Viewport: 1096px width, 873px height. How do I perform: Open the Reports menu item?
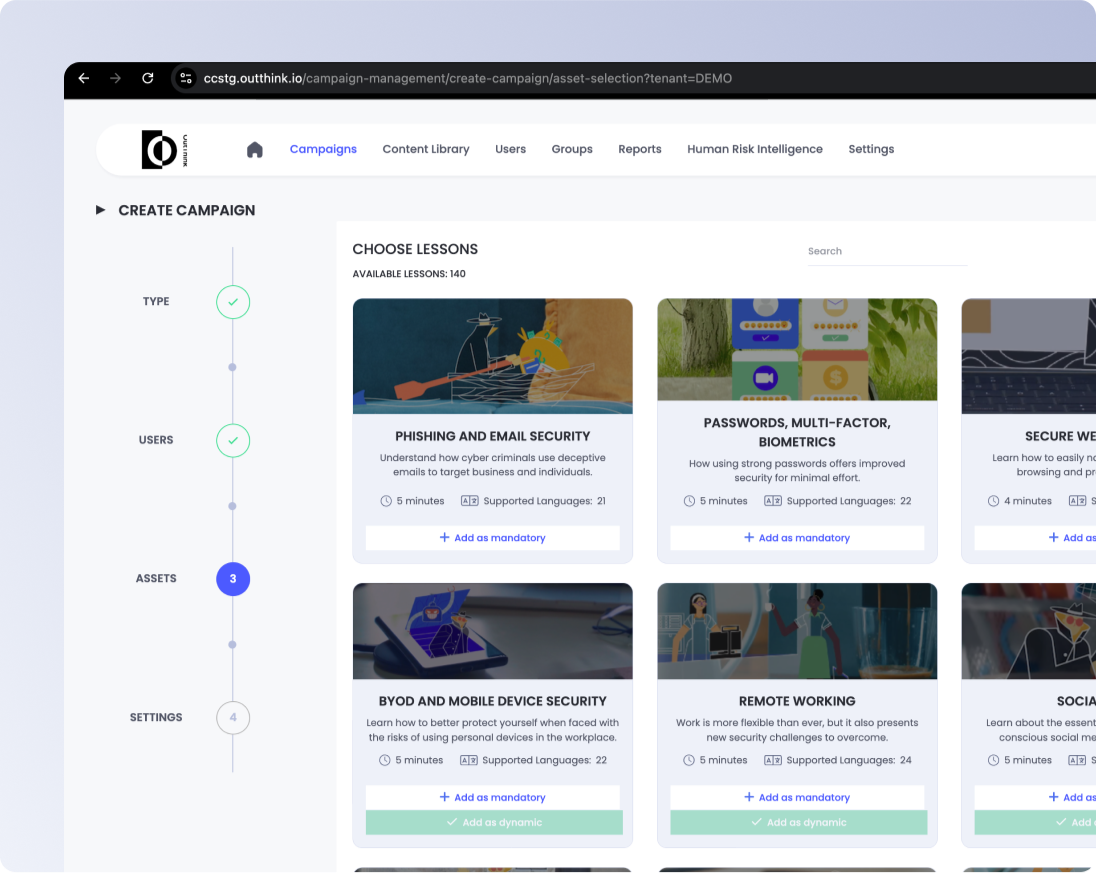pyautogui.click(x=639, y=149)
